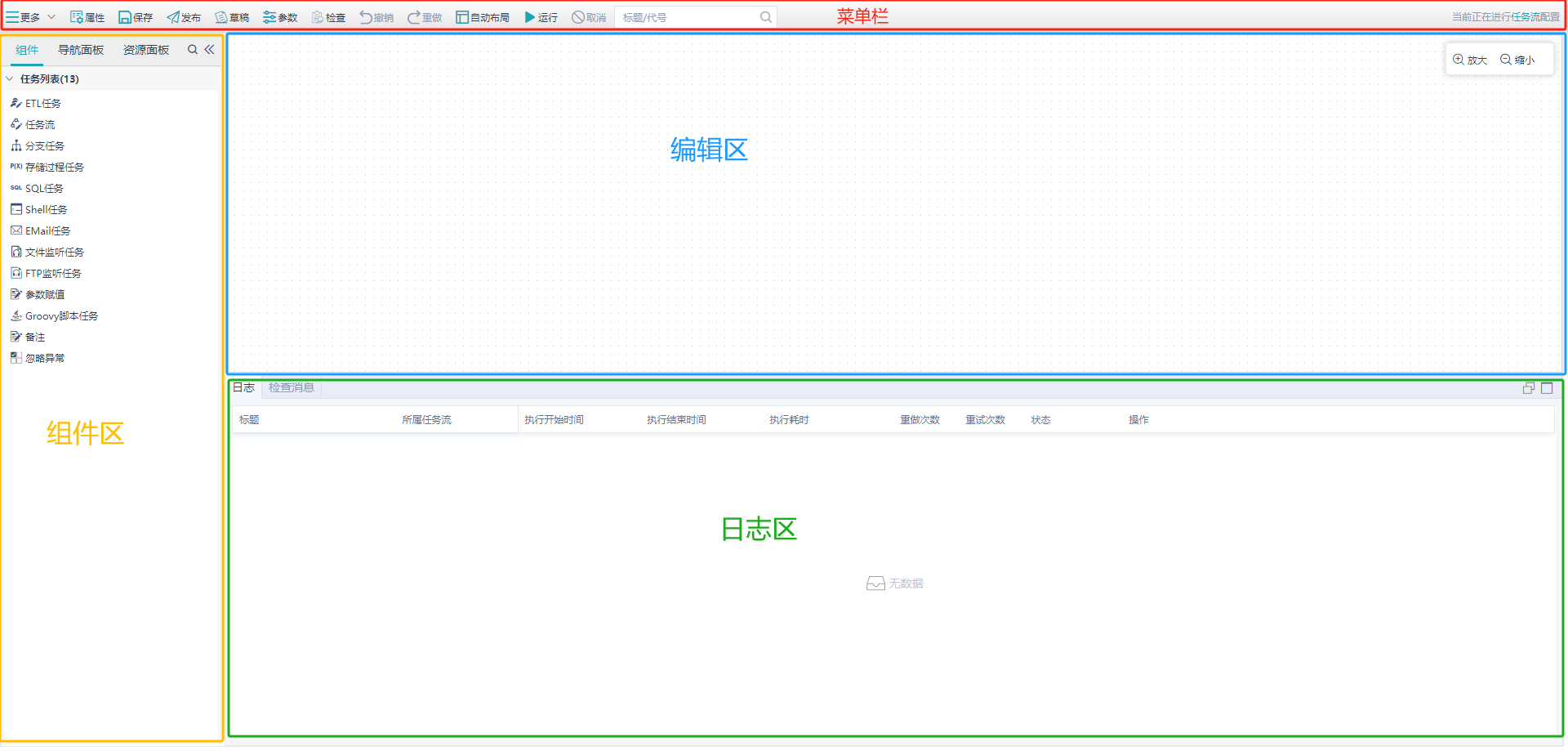Collapse the left component panel with « arrow
The height and width of the screenshot is (751, 1568).
(210, 49)
